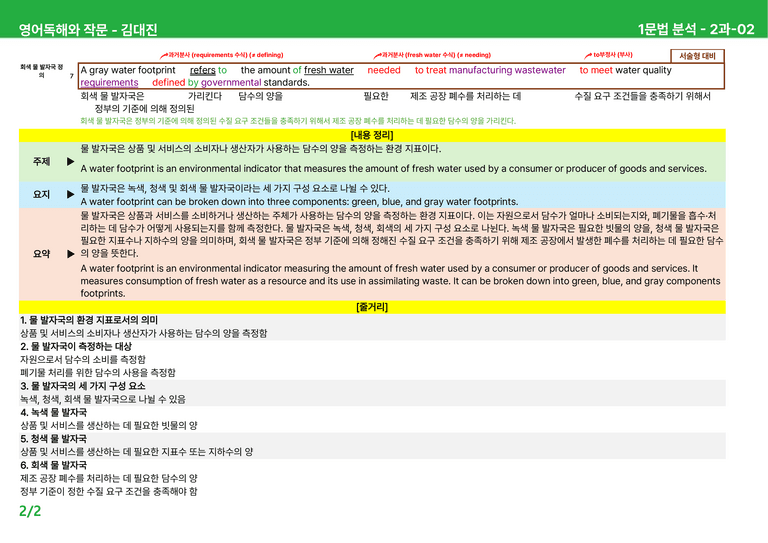Viewport: 768px width, 543px height.
Task: Click the line 녹색, 청색, 회색 물 발자국으로 나뉠 수 있음
Action: (x=103, y=400)
